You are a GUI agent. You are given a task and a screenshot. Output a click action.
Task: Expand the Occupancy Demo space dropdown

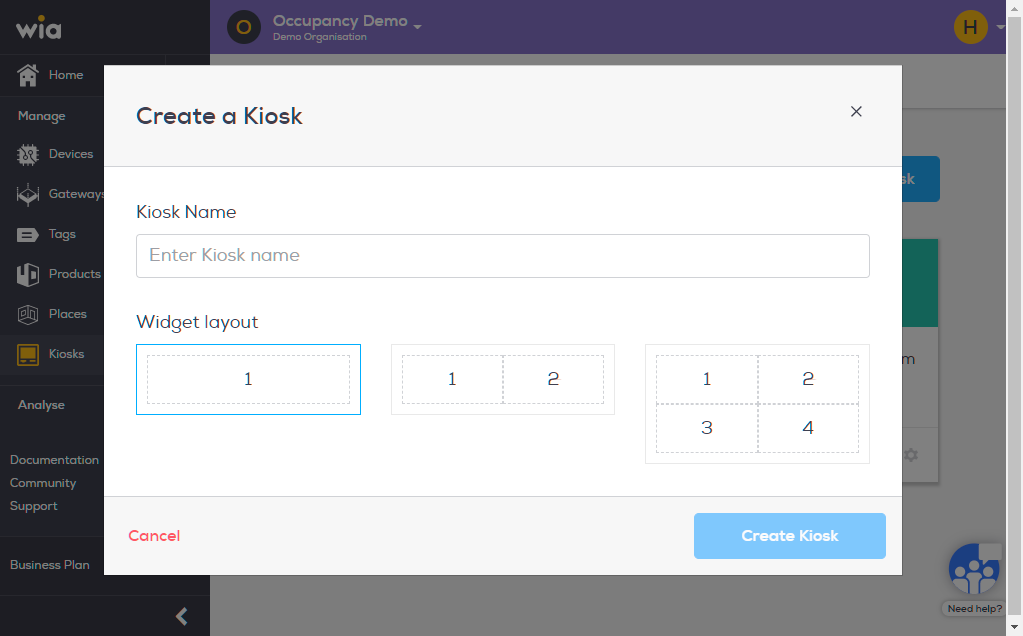pos(418,27)
